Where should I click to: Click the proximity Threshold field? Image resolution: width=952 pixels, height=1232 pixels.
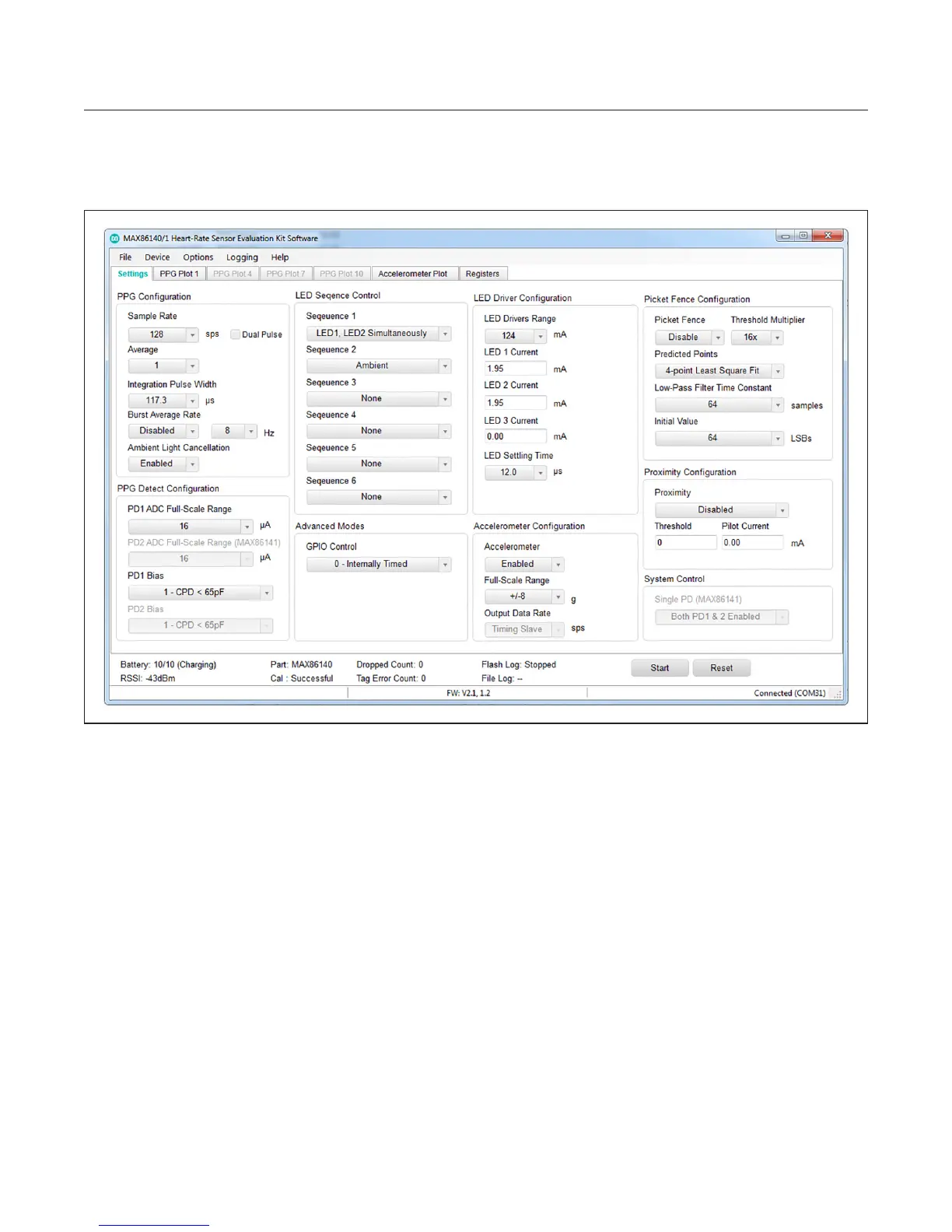click(x=685, y=543)
